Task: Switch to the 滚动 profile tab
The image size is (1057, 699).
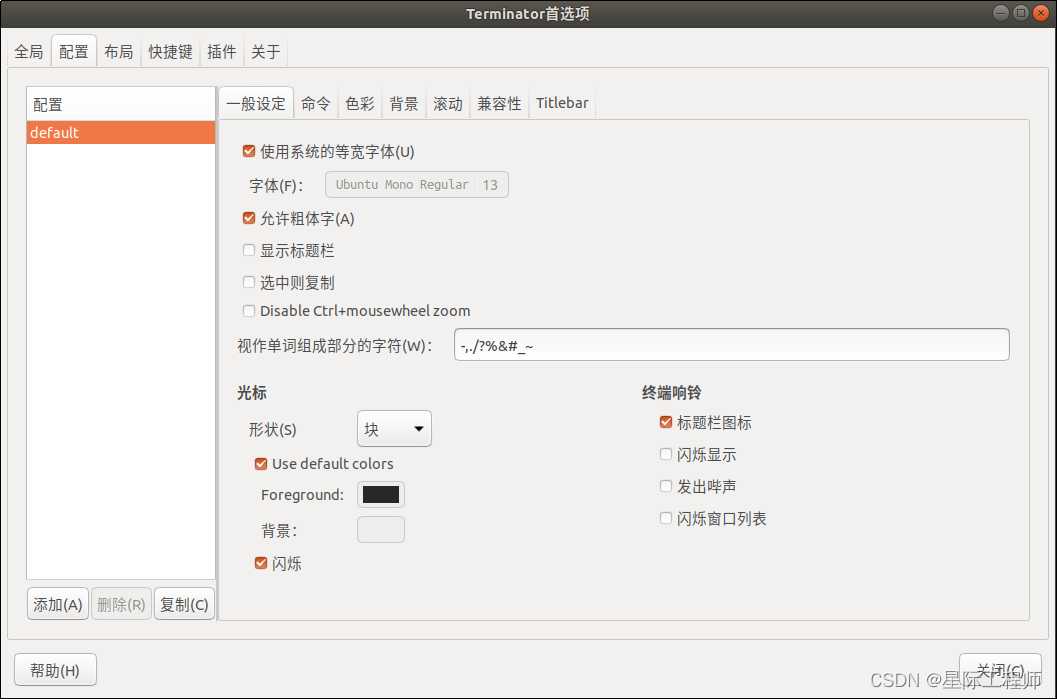Action: pos(448,104)
